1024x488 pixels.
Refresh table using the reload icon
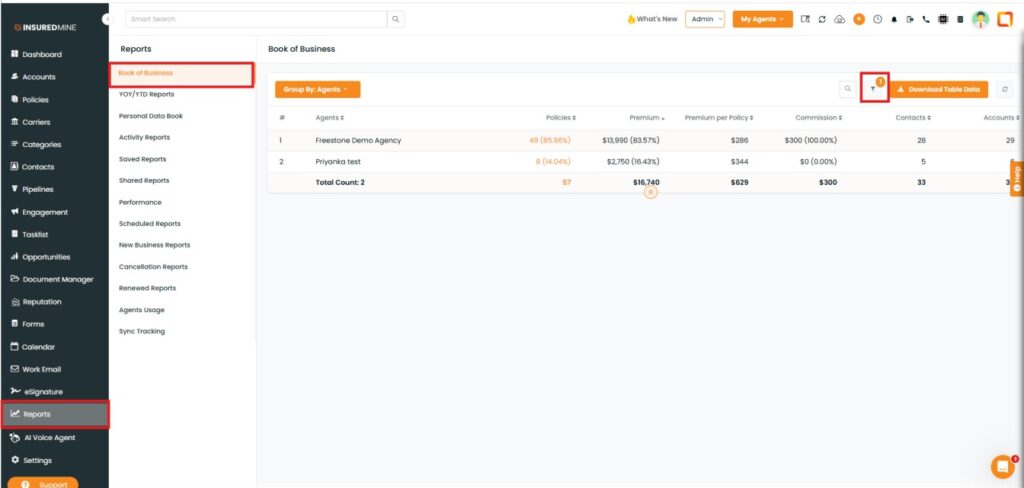point(1005,89)
